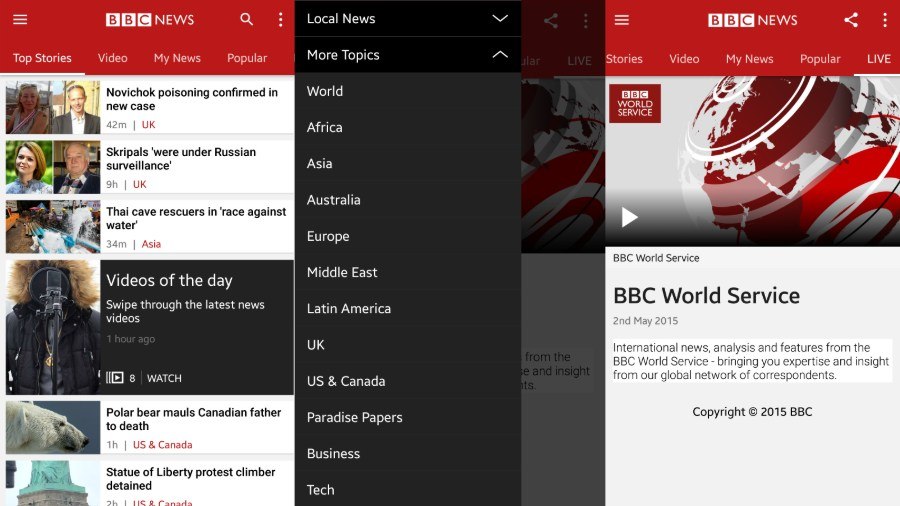Open hamburger menu on the Top Stories screen
Screen dimensions: 900x506
point(20,20)
